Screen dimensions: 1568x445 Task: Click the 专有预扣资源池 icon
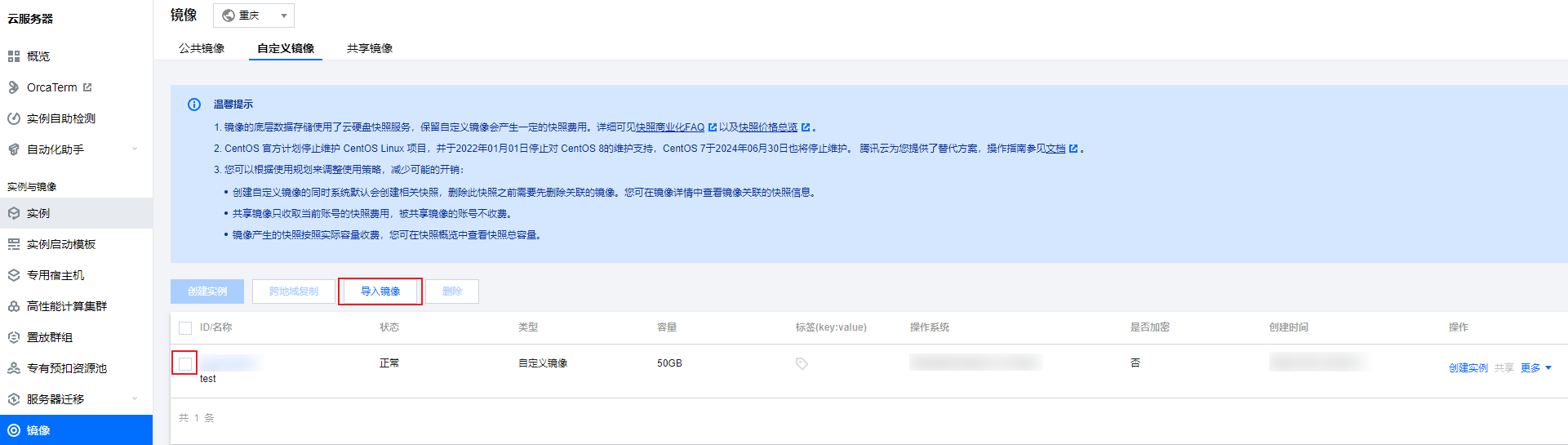[x=14, y=368]
